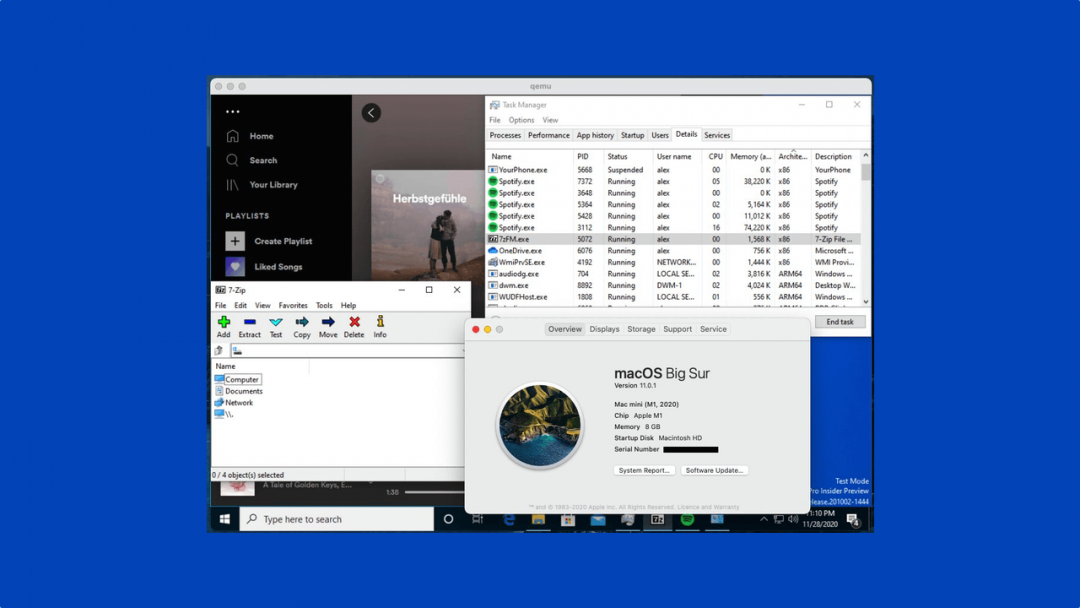
Task: Use the Copy icon in 7-Zip
Action: click(302, 322)
